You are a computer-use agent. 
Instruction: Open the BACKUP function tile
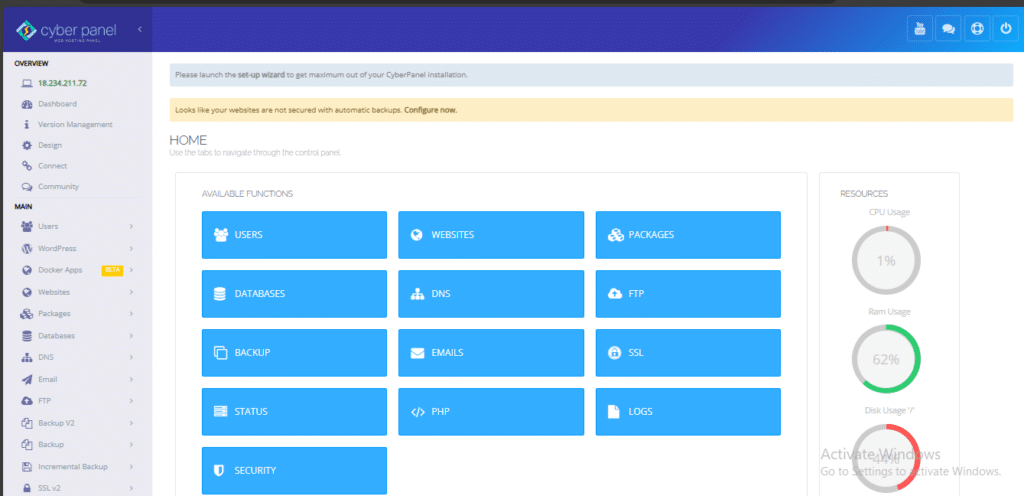294,352
